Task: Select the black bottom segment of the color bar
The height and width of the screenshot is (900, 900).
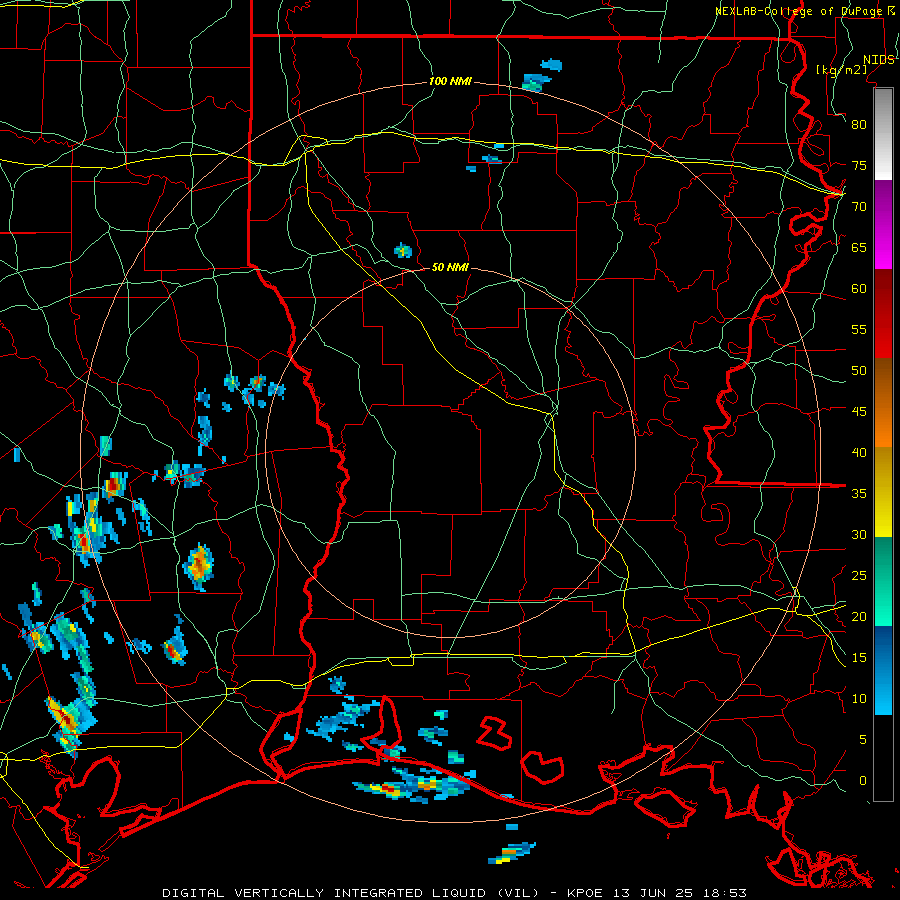Action: pyautogui.click(x=883, y=758)
